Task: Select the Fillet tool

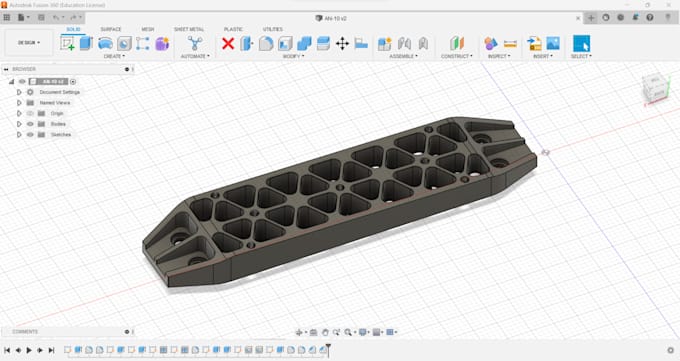Action: (x=266, y=43)
